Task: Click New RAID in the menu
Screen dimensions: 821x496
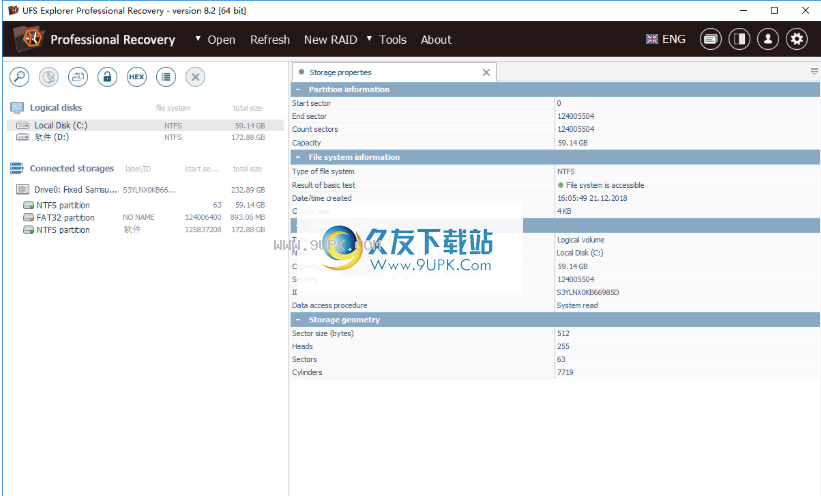Action: [x=330, y=40]
